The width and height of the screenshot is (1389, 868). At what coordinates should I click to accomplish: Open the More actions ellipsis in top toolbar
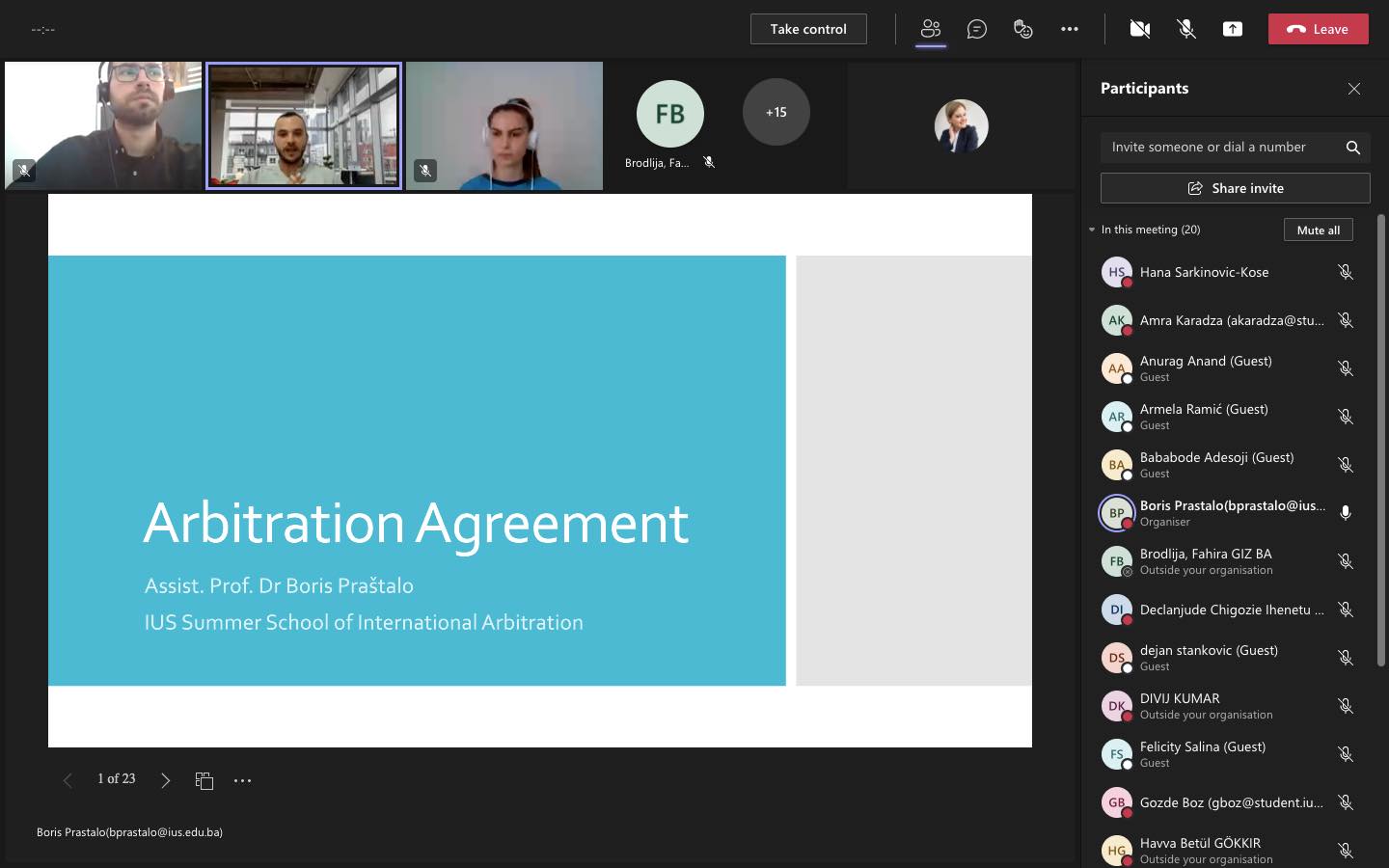click(x=1069, y=29)
